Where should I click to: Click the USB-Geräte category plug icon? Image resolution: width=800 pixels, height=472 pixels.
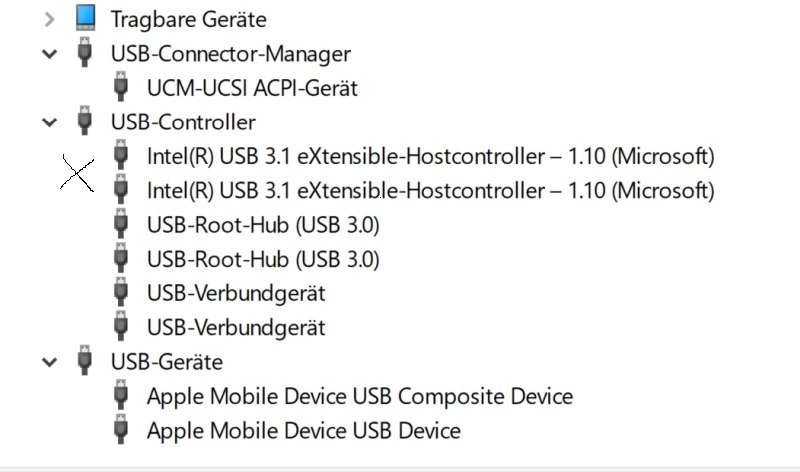point(85,360)
